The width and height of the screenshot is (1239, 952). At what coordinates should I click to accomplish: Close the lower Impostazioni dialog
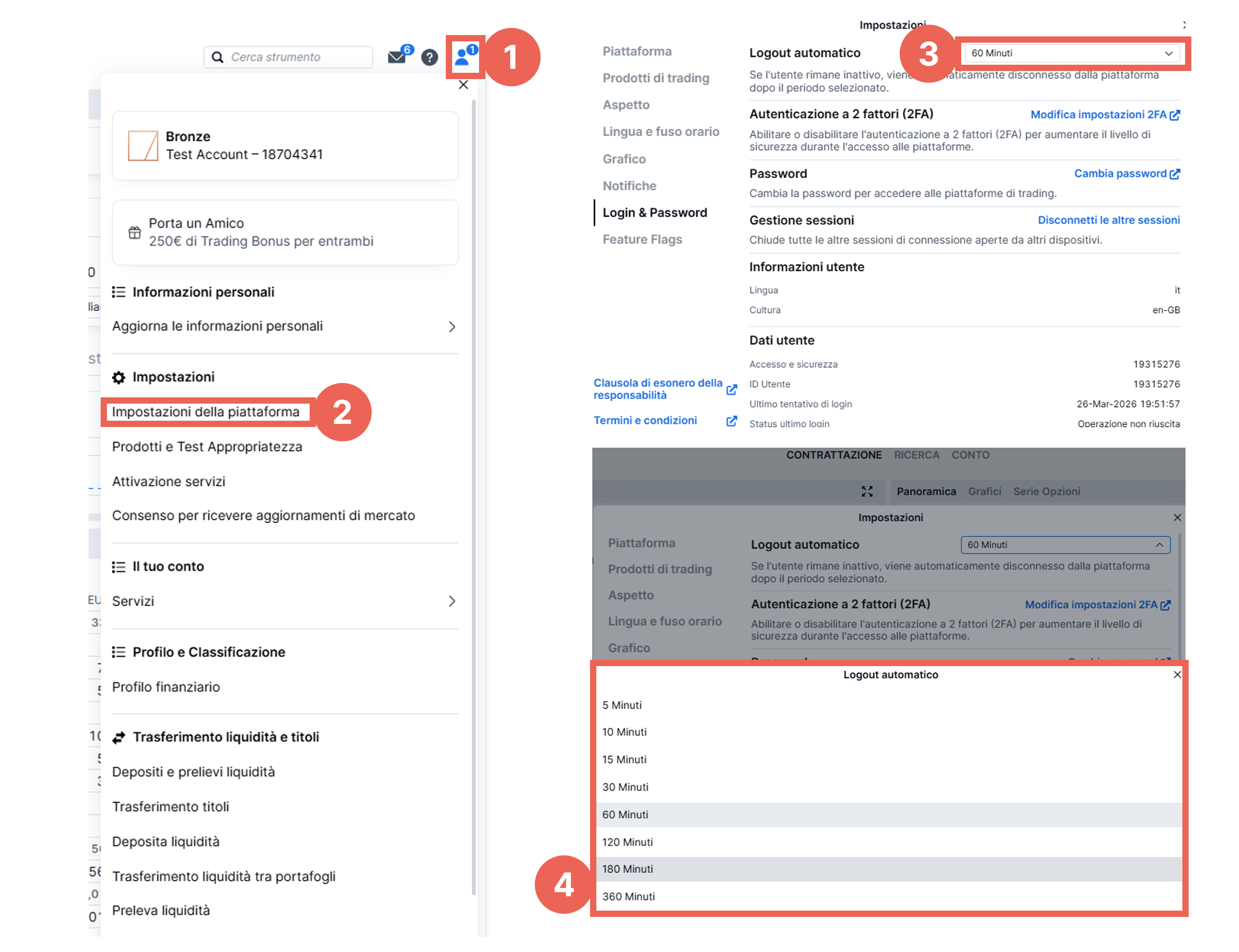tap(1177, 517)
